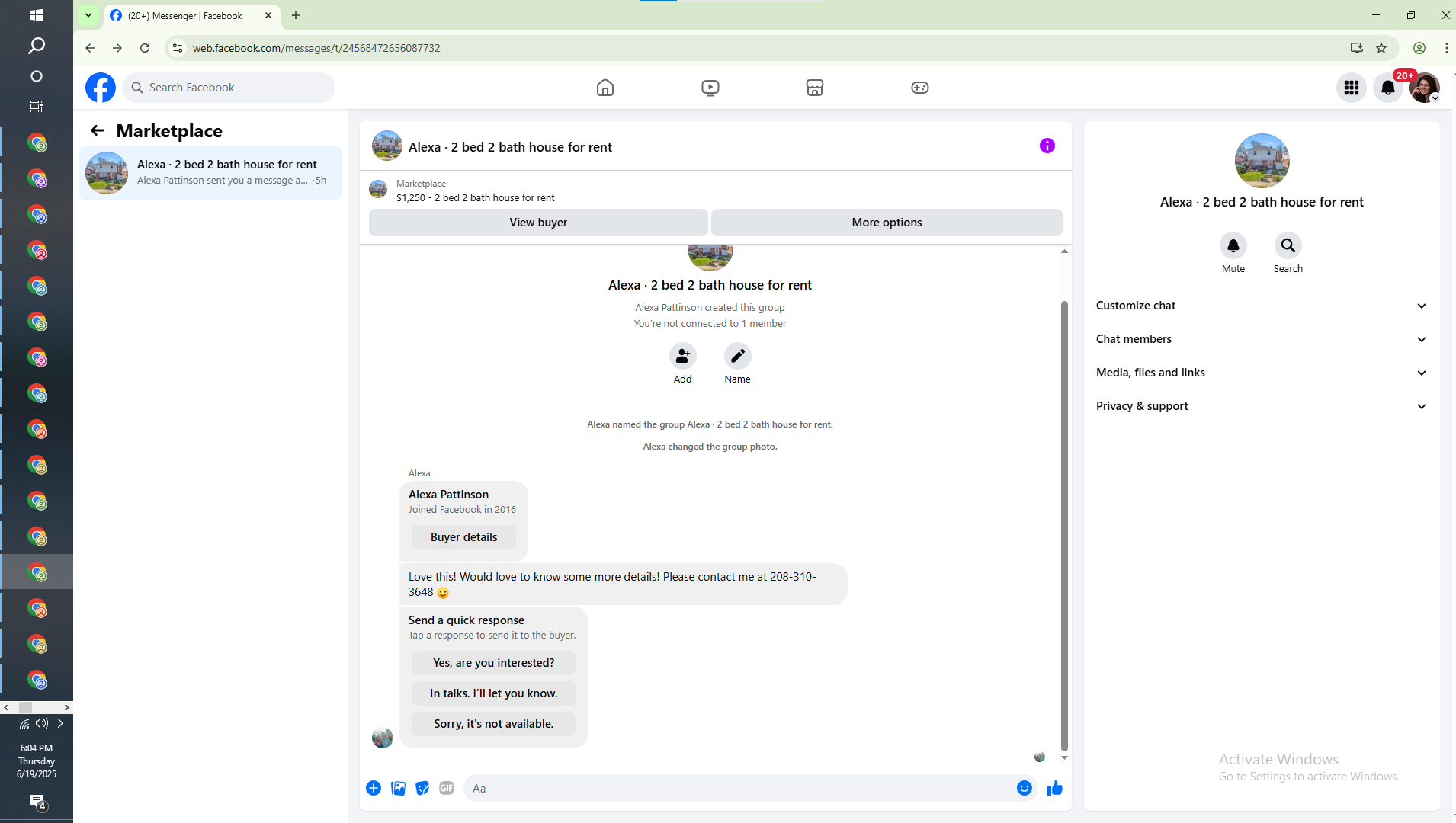Expand Media, files and links section

point(1262,373)
